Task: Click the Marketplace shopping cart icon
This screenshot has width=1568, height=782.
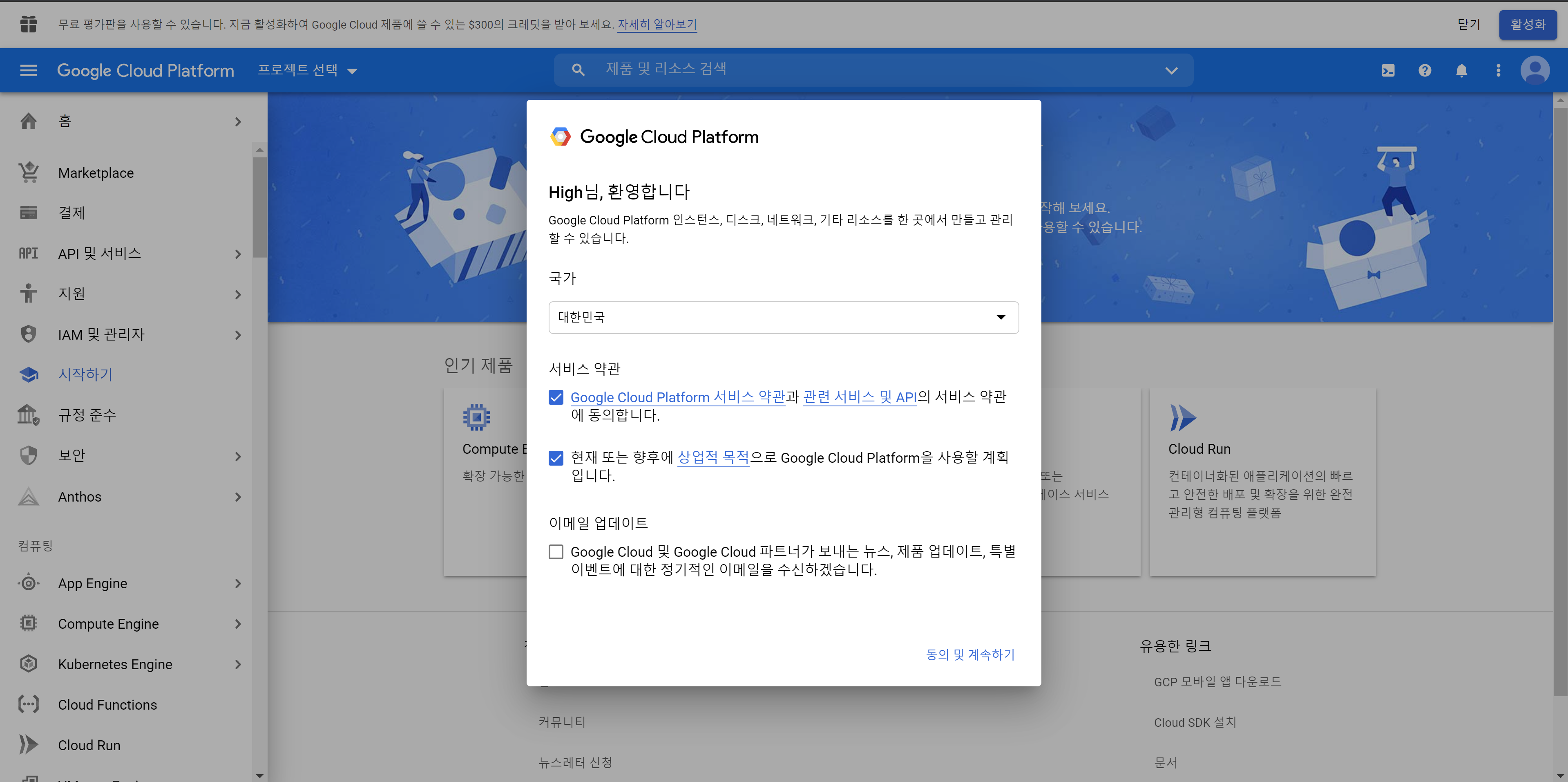Action: click(x=29, y=173)
